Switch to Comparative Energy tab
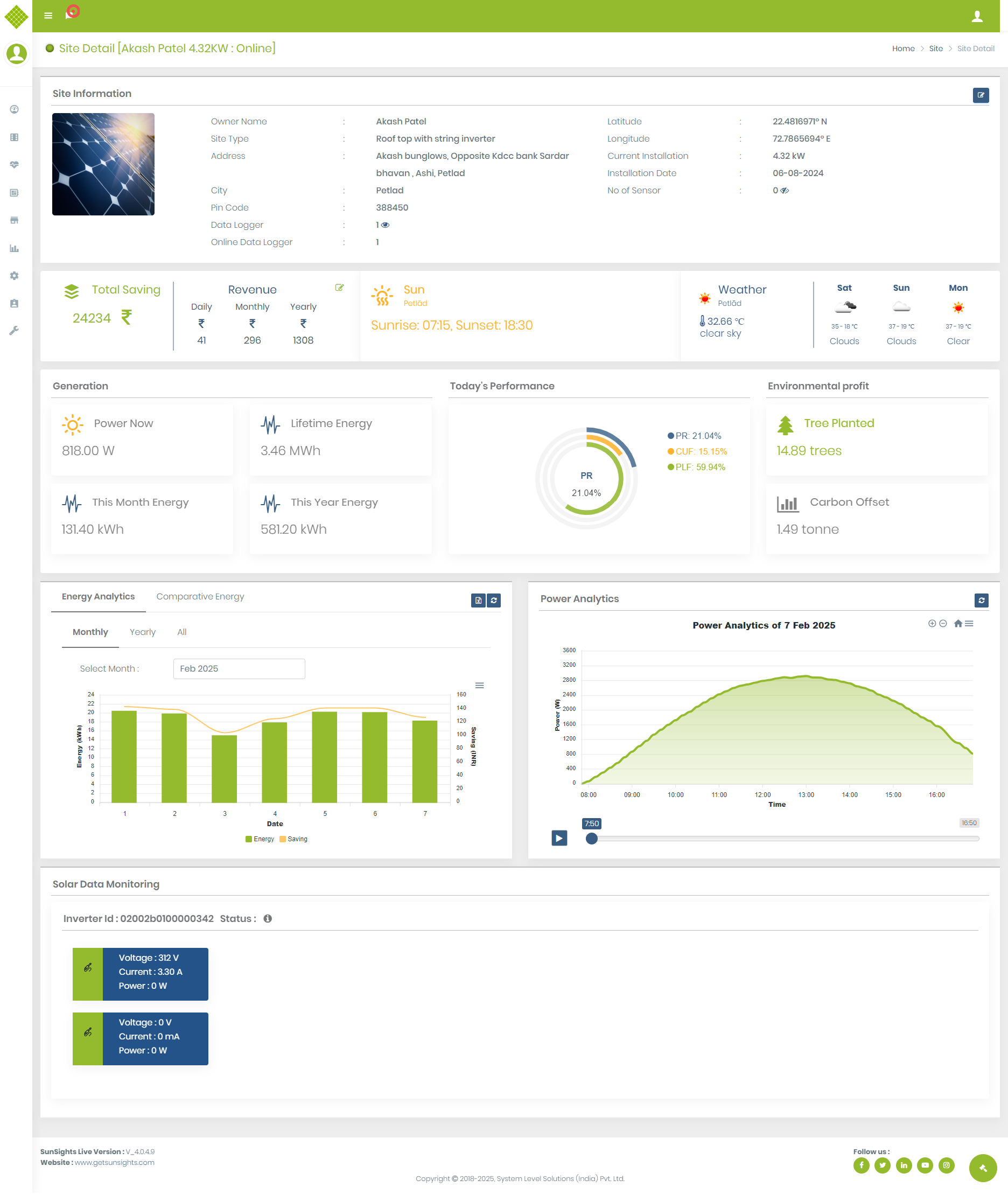 [x=200, y=597]
